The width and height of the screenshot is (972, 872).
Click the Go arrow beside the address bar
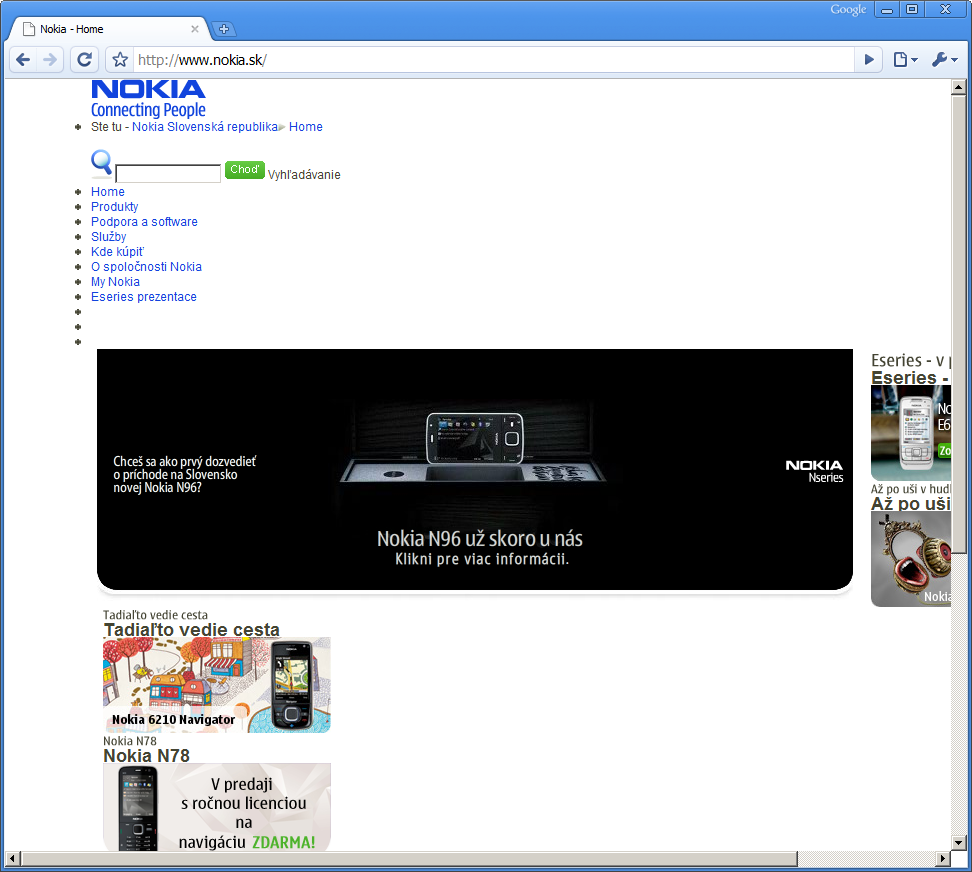(869, 59)
